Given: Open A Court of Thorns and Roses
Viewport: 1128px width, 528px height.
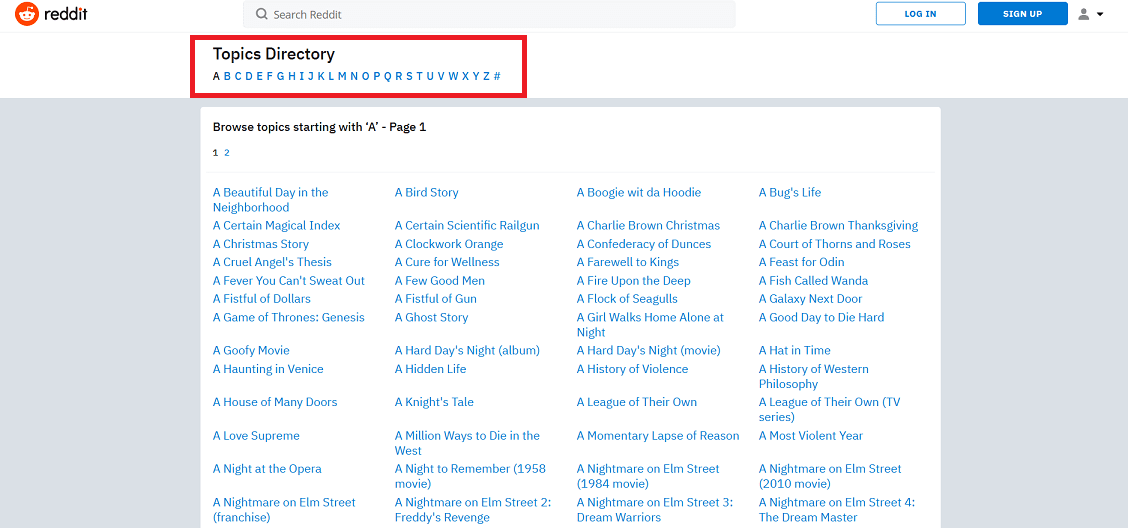Looking at the screenshot, I should [x=834, y=245].
